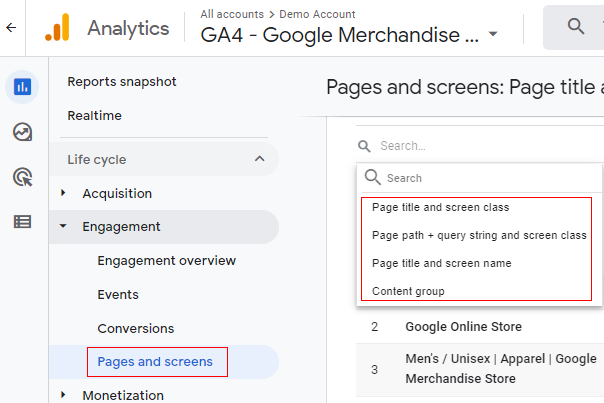Open the Advertising sidebar icon
This screenshot has width=604, height=403.
click(22, 177)
